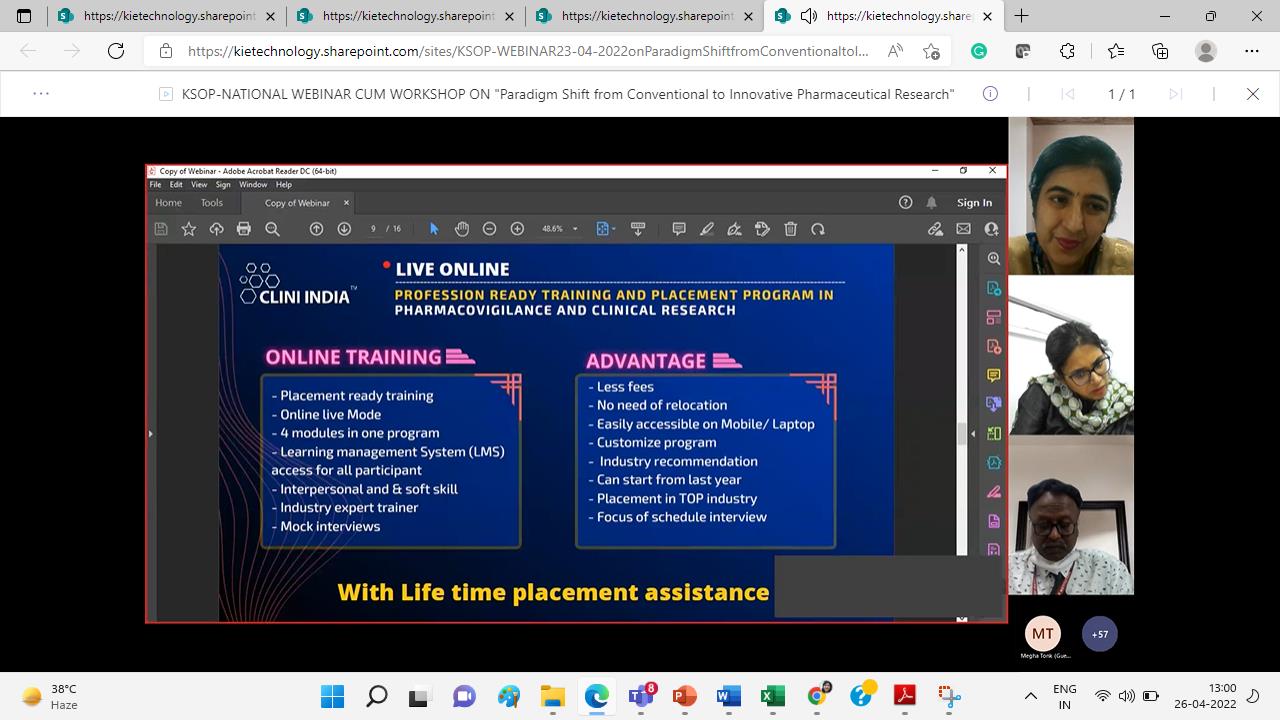Open the Edge profile avatar

1206,51
